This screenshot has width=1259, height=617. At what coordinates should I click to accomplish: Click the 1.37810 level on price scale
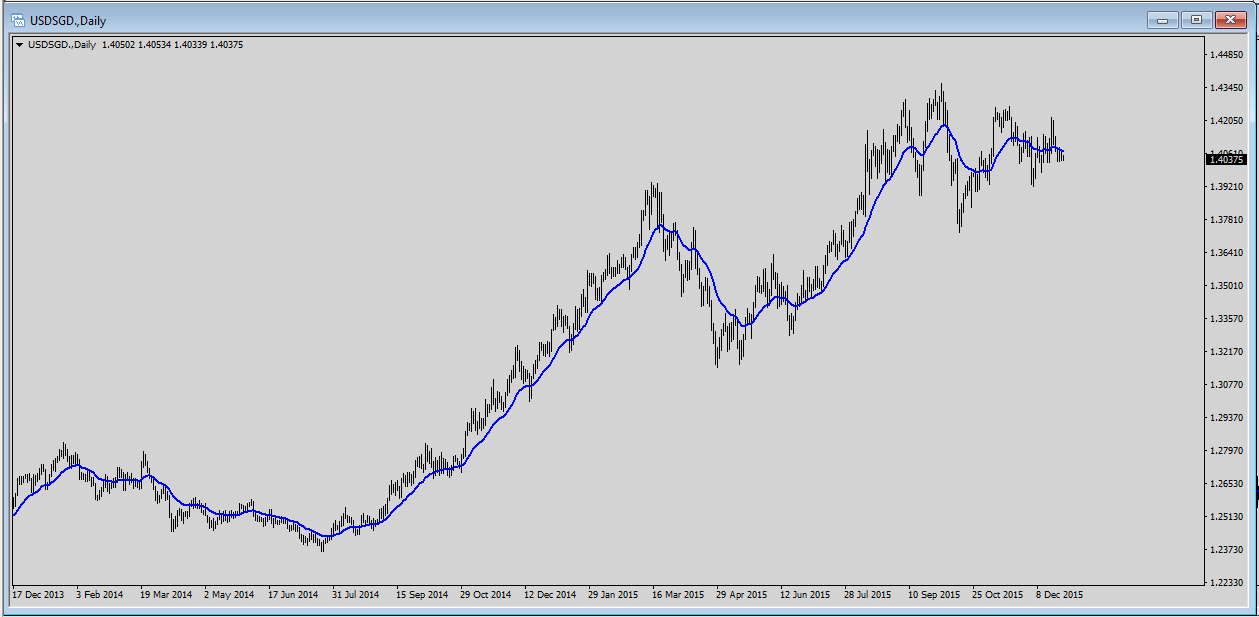[1226, 220]
